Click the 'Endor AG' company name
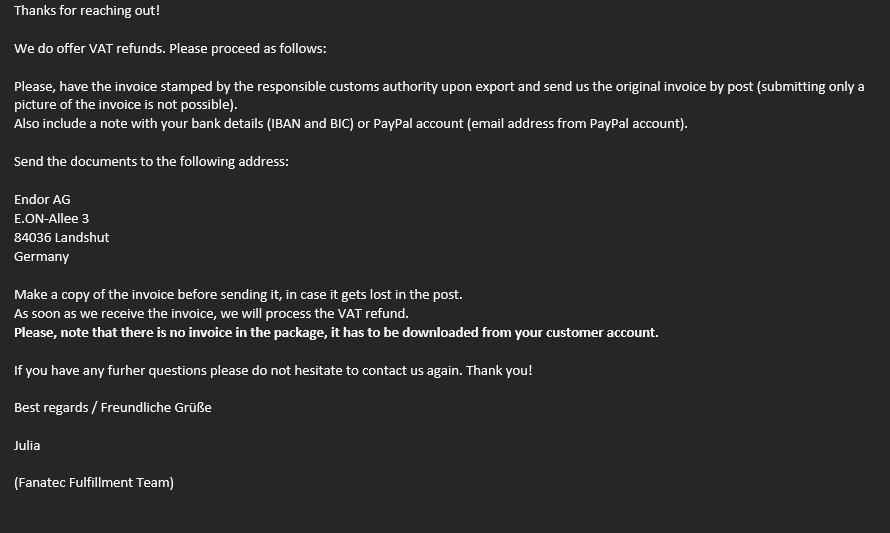 point(42,200)
